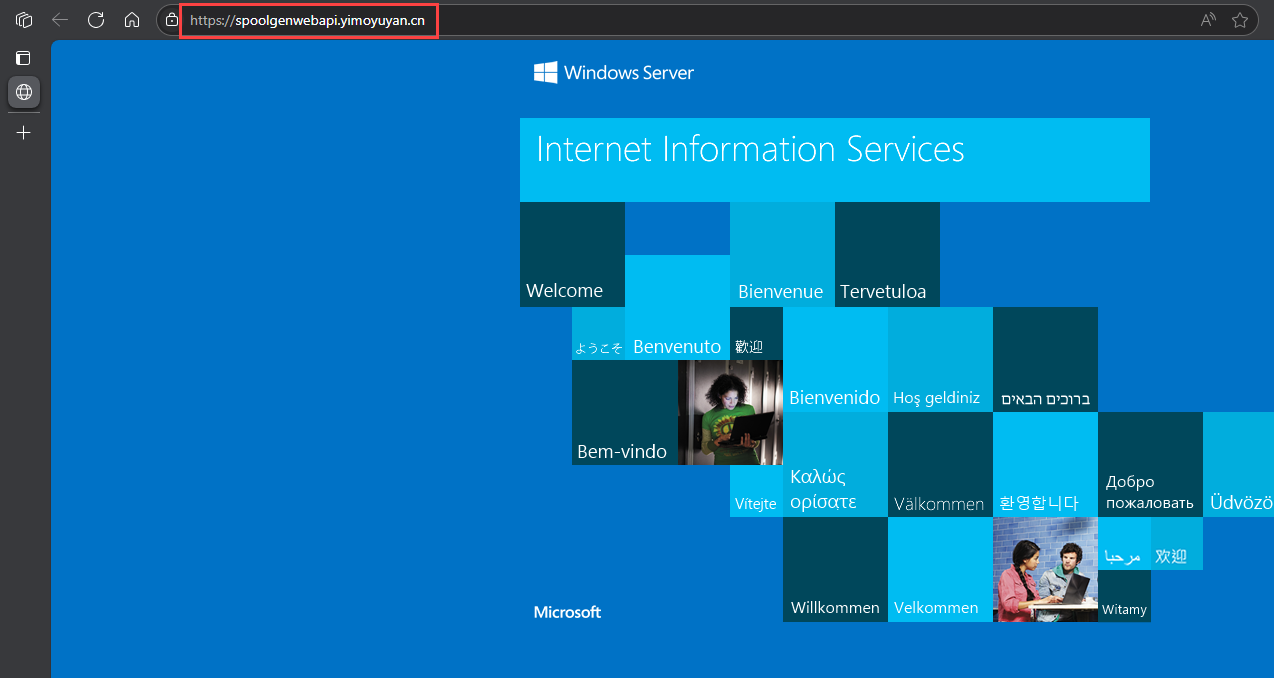
Task: Click the photo of two people at a laptop
Action: (x=1044, y=570)
